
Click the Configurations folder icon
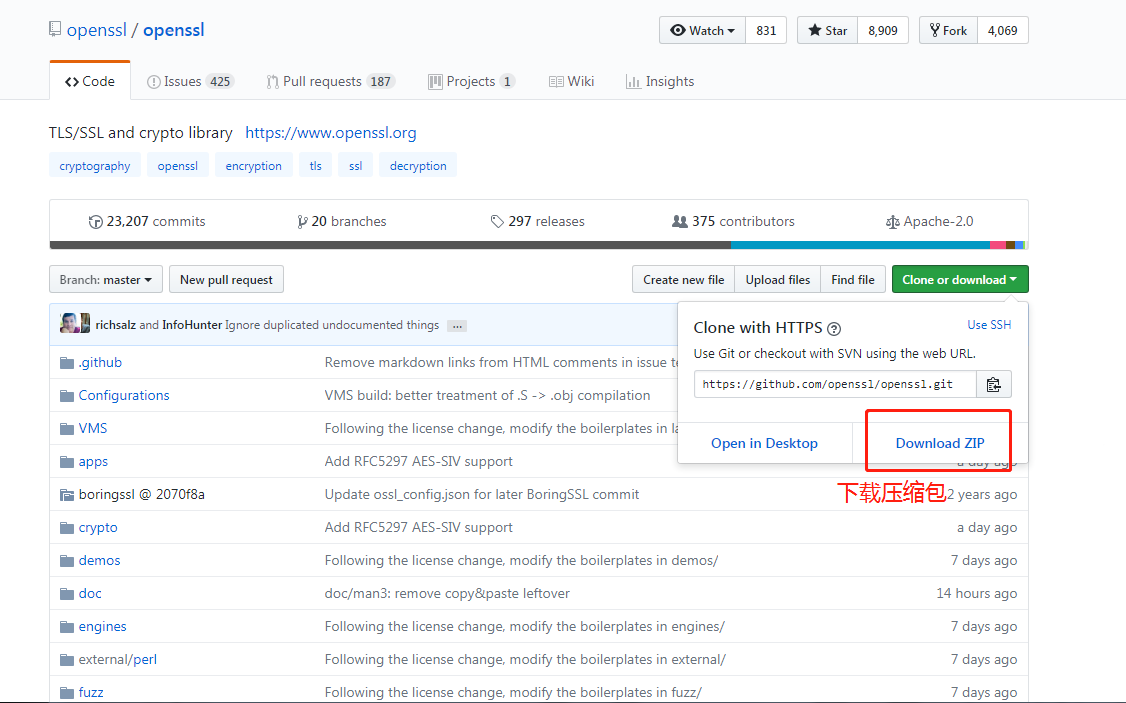tap(67, 396)
